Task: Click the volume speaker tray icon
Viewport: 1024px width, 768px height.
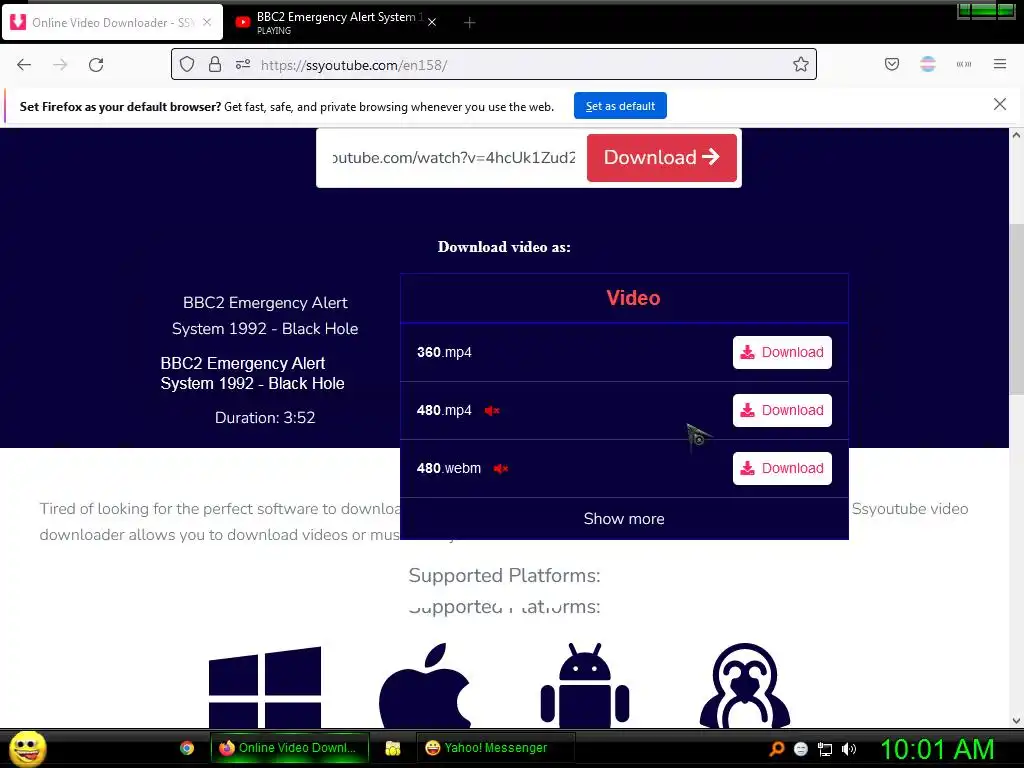Action: click(849, 749)
